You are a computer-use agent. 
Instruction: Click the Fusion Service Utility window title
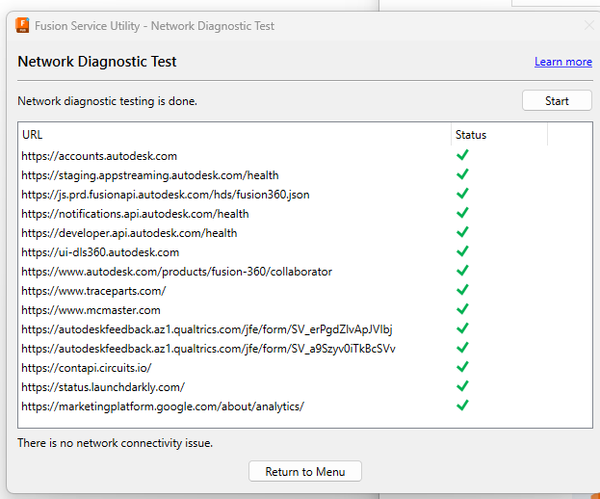[x=155, y=26]
